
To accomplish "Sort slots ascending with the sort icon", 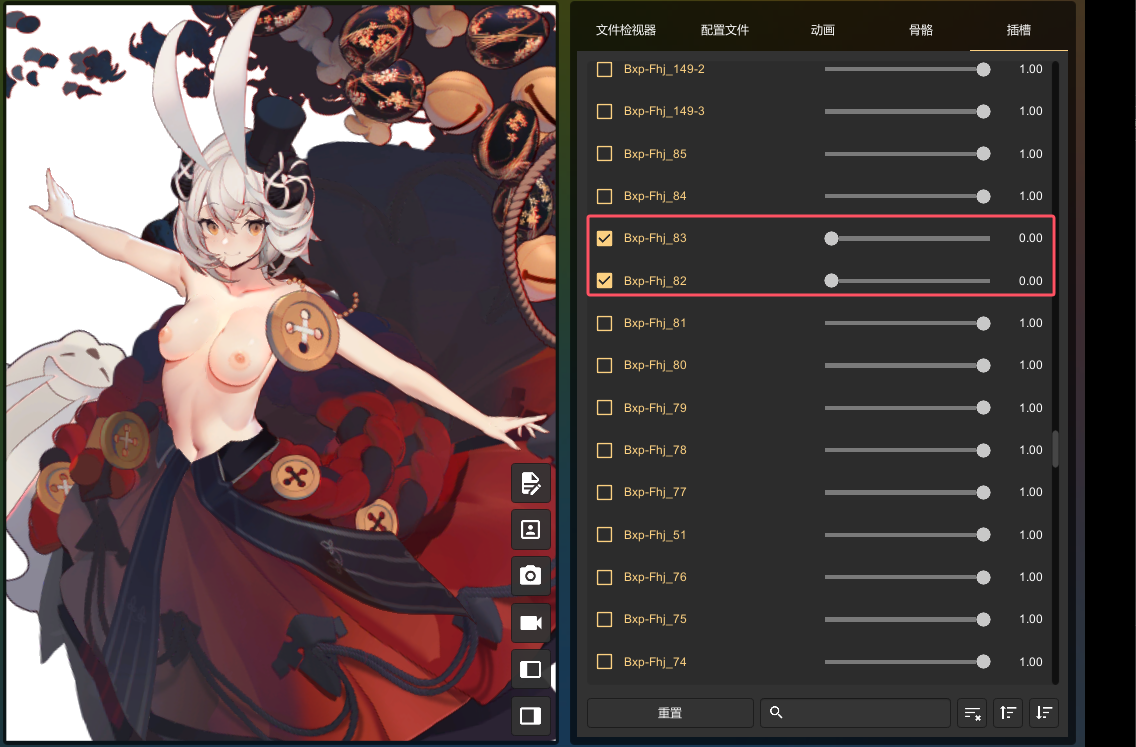I will coord(1008,713).
